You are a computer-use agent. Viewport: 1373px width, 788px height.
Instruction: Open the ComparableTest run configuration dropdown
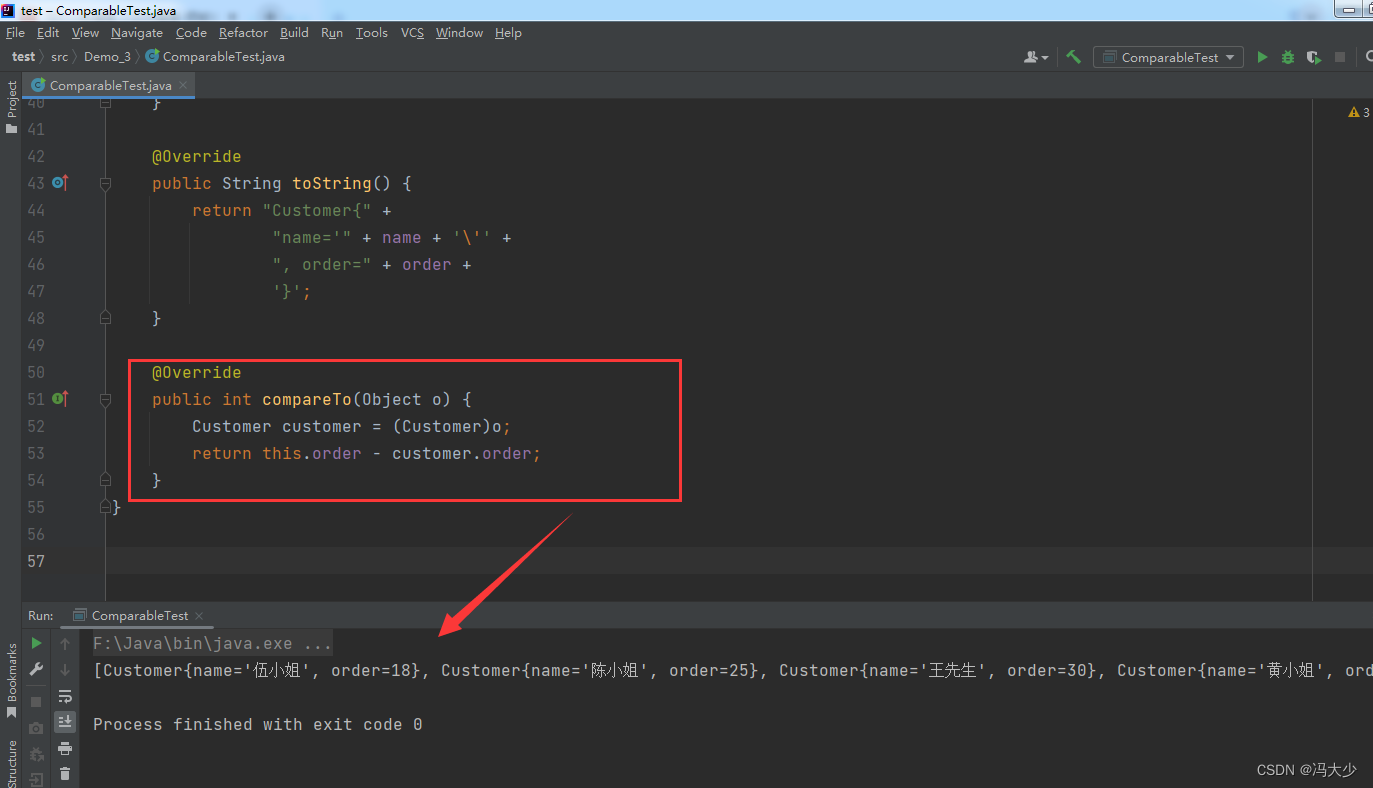1168,57
